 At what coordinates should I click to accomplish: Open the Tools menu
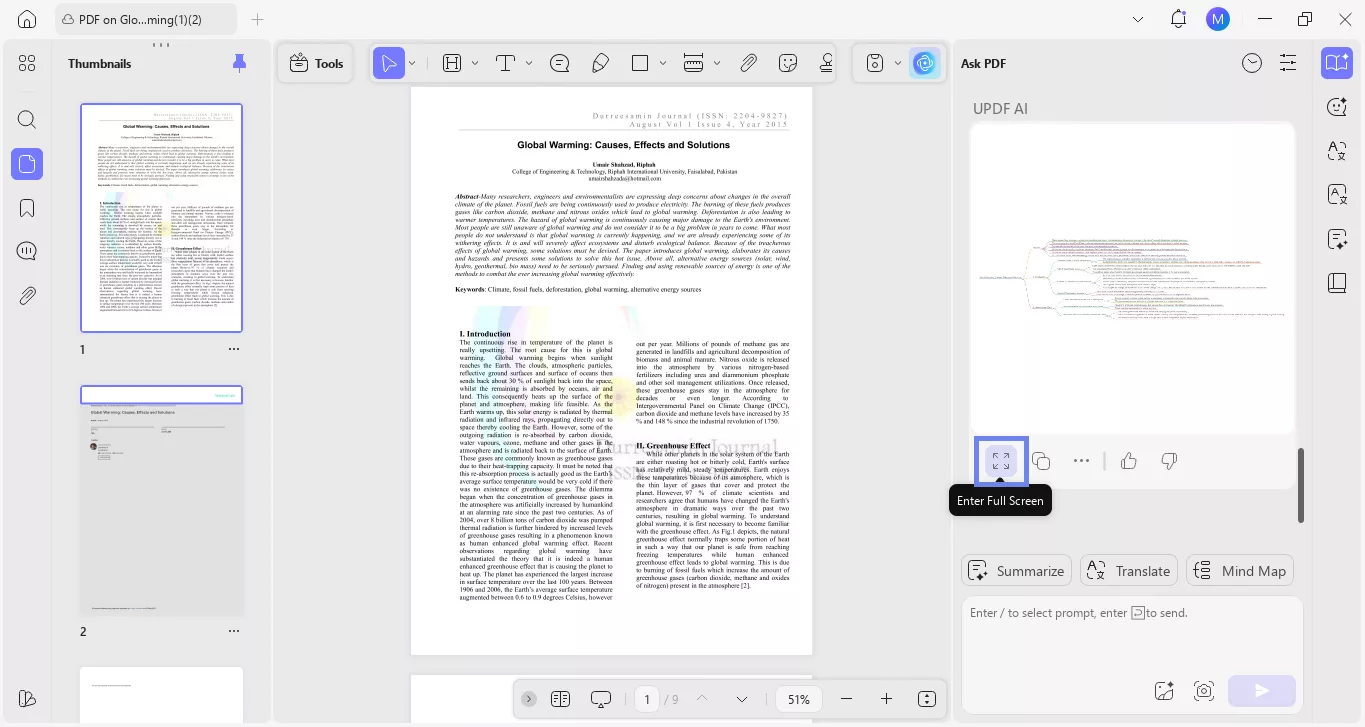click(316, 63)
